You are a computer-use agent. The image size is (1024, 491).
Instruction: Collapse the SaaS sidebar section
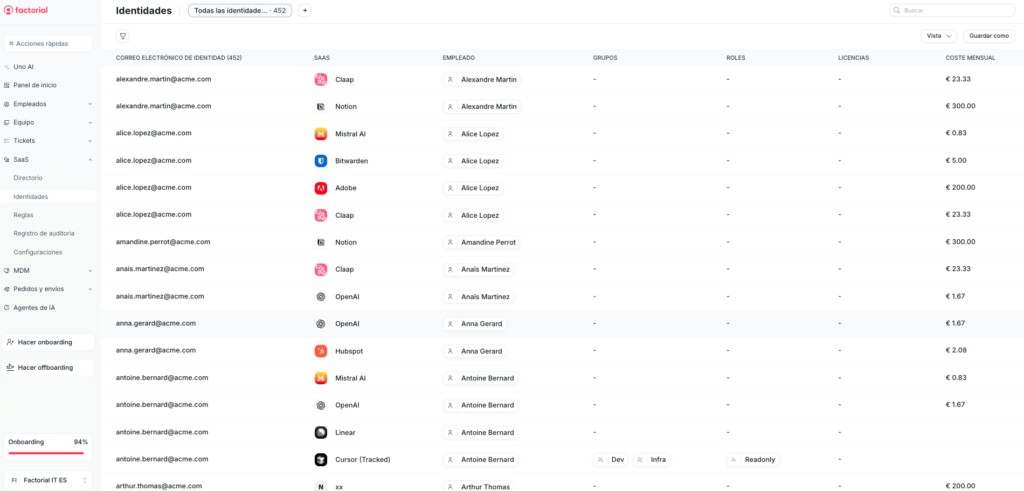(x=48, y=159)
